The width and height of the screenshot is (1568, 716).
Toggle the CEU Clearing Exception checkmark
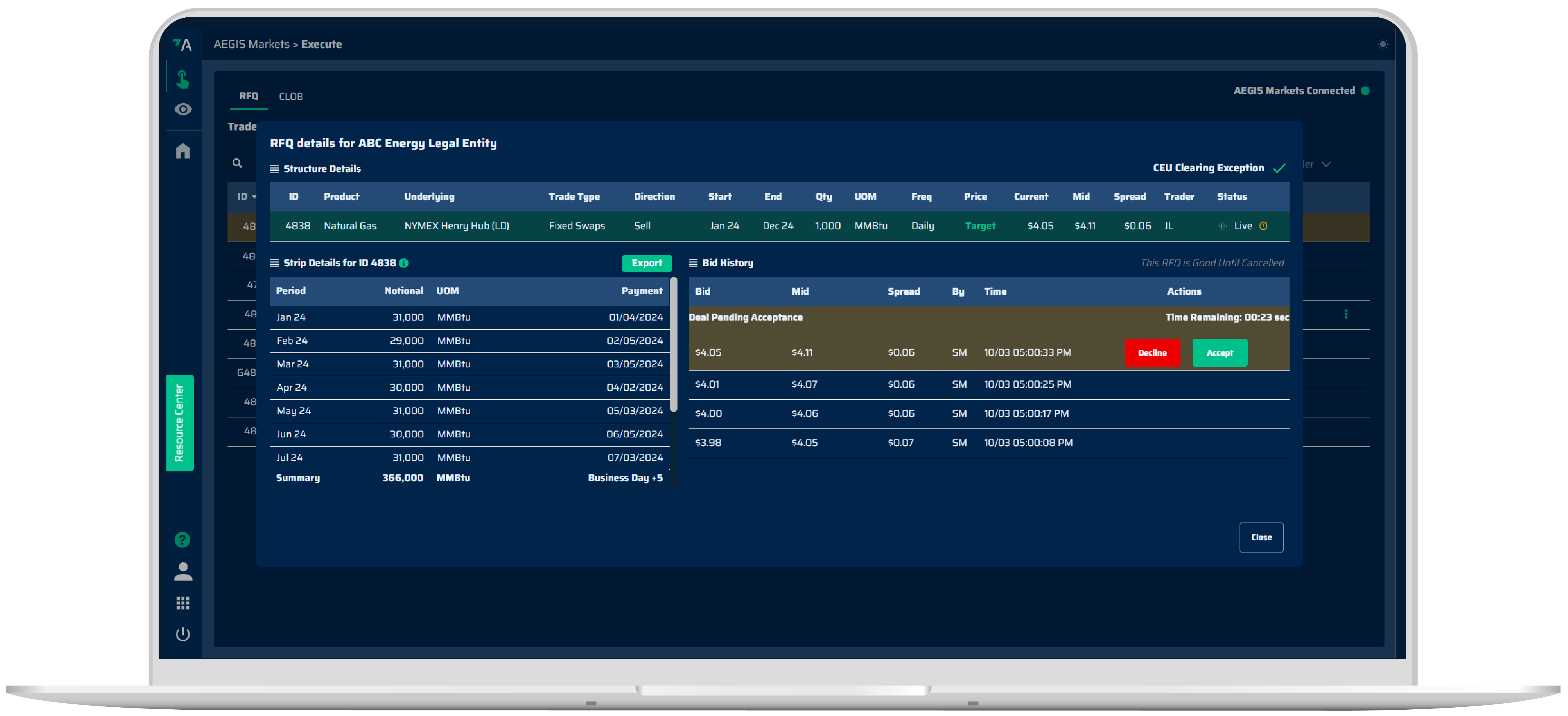(x=1279, y=168)
